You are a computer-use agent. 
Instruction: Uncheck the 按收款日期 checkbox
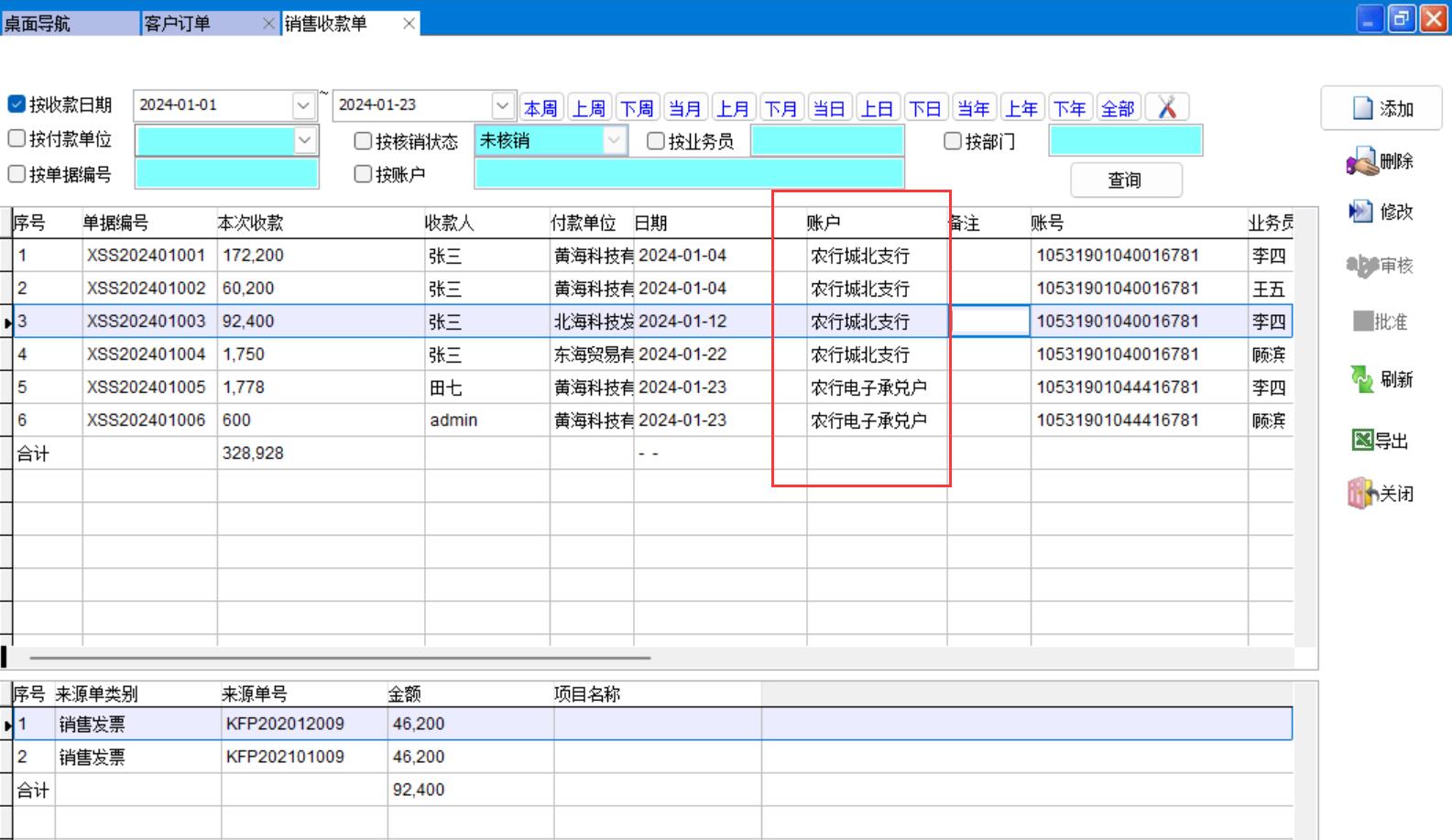(16, 104)
